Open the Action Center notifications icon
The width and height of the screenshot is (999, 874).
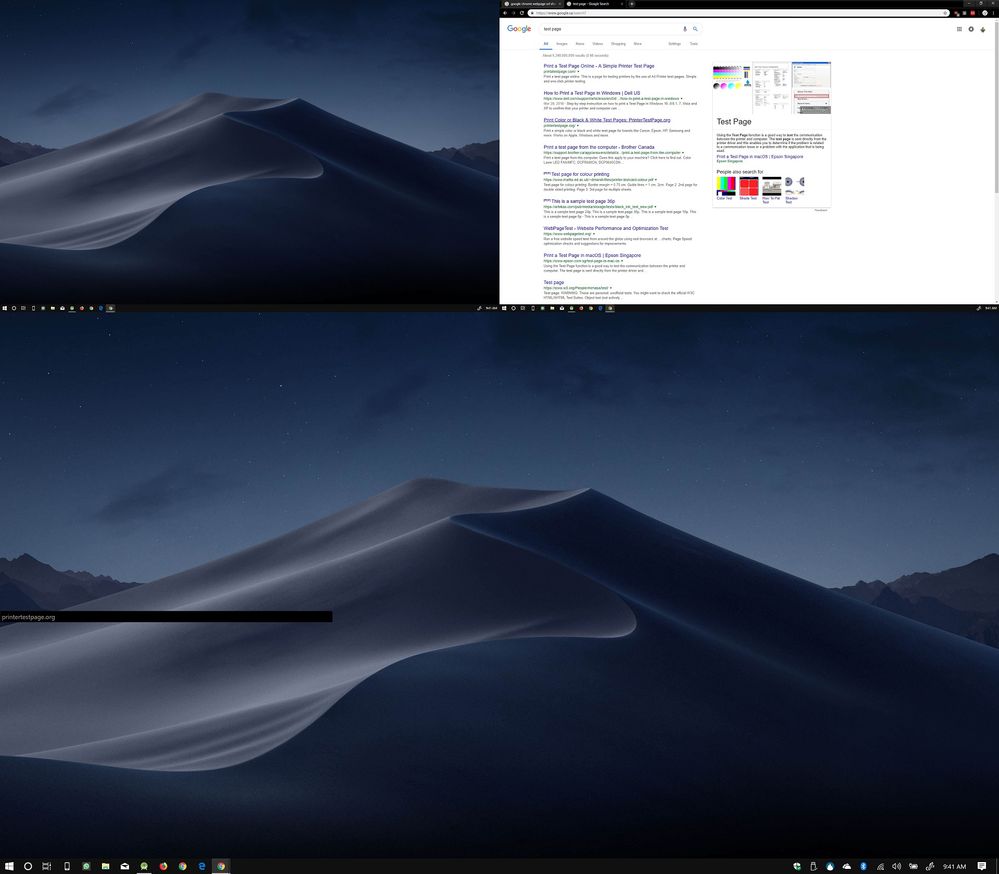tap(982, 865)
